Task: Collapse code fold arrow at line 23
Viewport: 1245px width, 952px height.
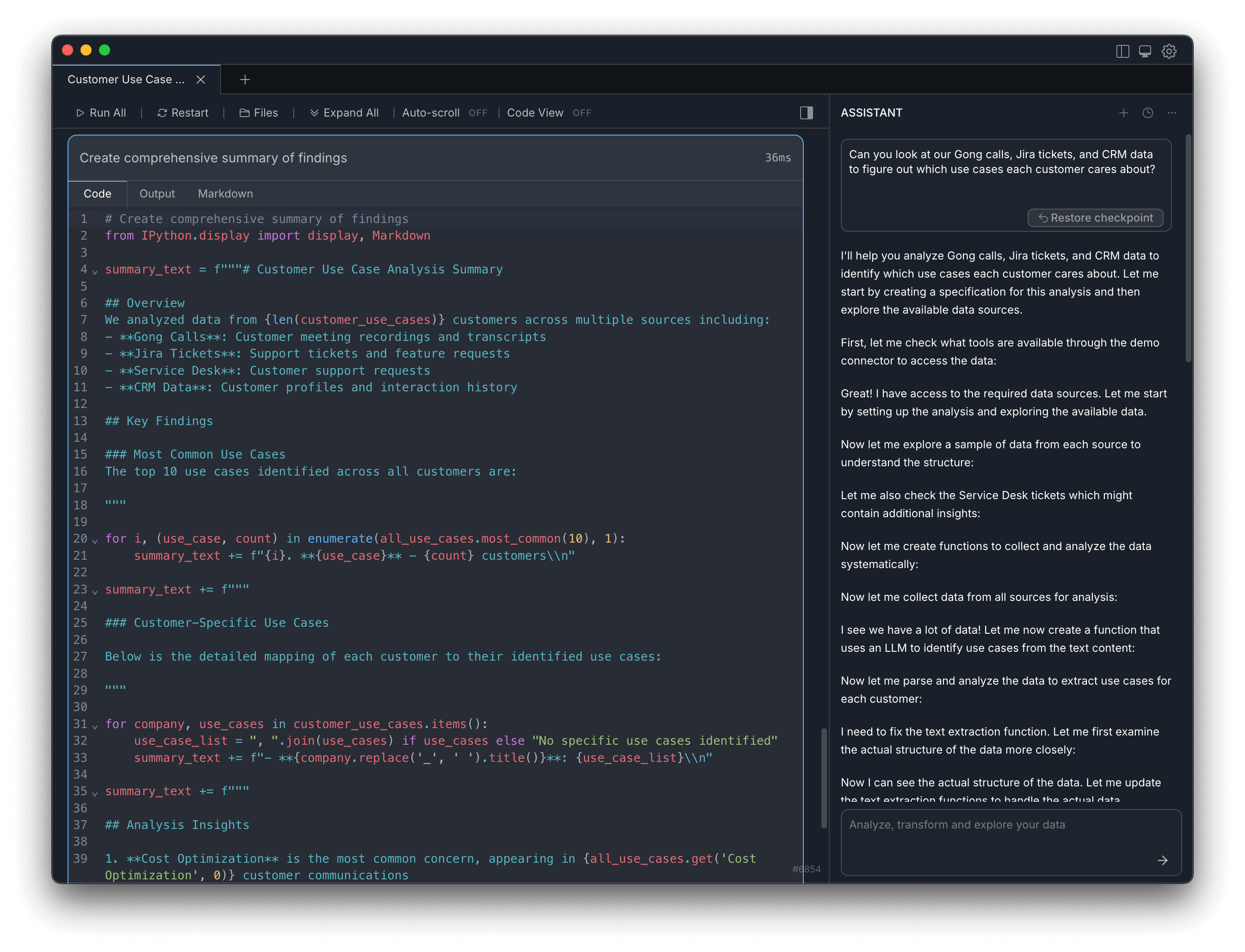Action: pos(95,592)
